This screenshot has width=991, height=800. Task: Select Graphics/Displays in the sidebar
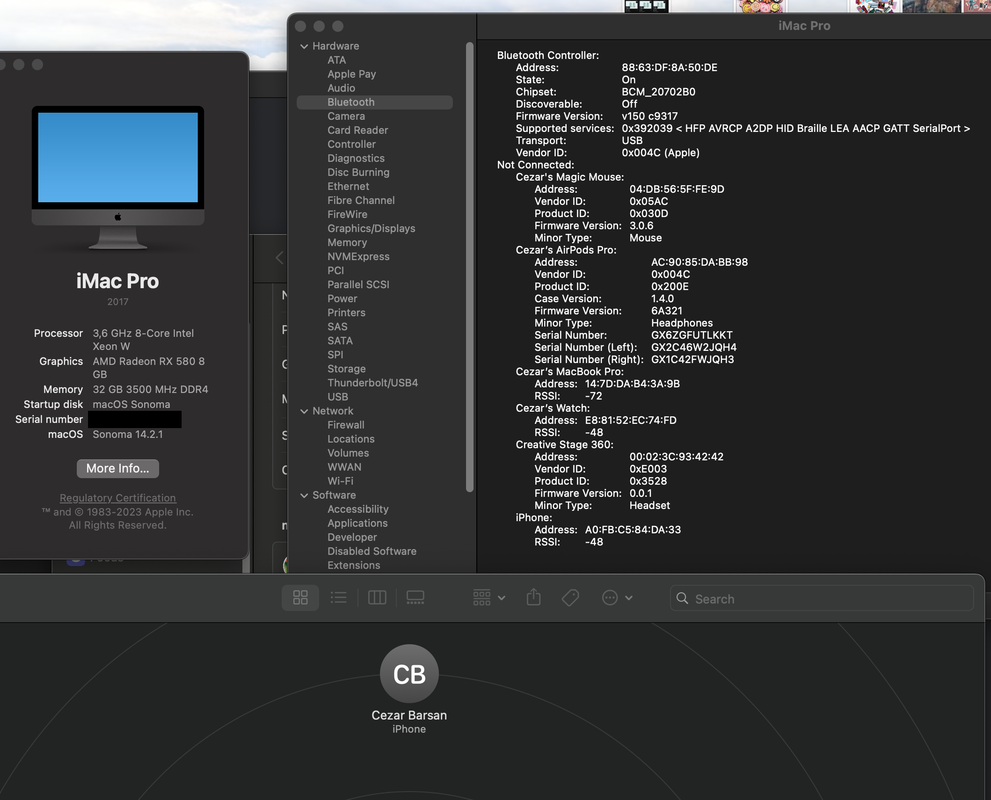pyautogui.click(x=371, y=229)
